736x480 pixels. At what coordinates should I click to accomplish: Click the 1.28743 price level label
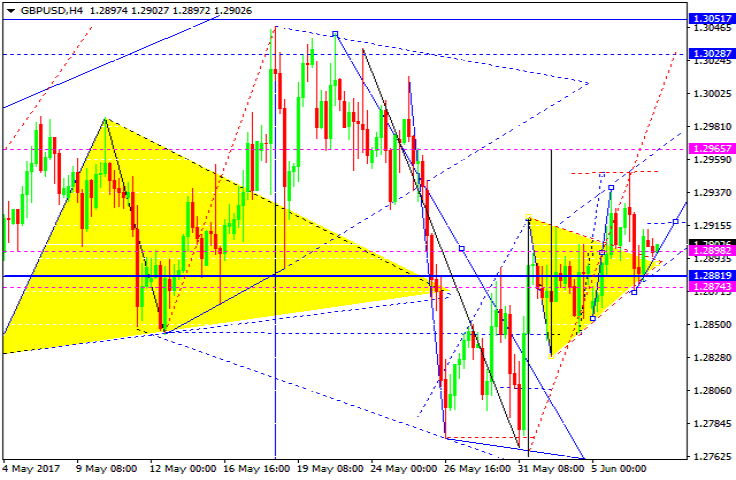(710, 287)
